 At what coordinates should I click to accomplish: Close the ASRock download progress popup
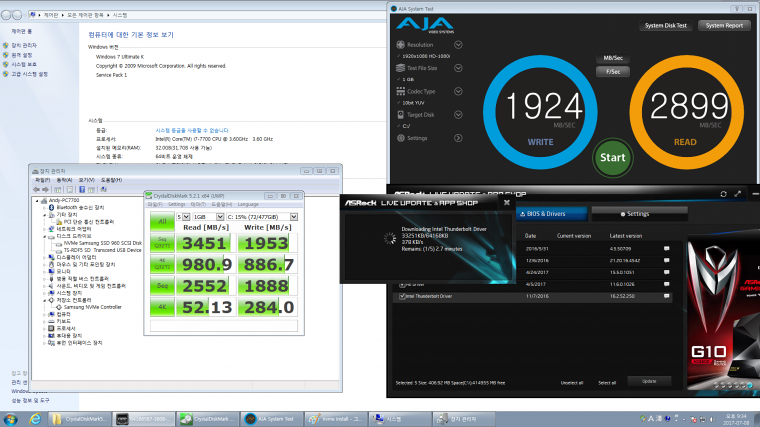(507, 203)
